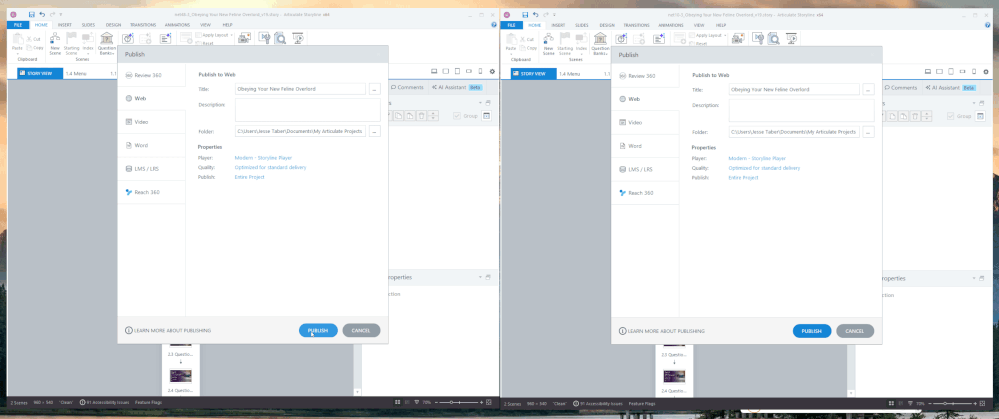This screenshot has width=999, height=419.
Task: Open Learn More About Publishing in right dialog
Action: tap(662, 331)
